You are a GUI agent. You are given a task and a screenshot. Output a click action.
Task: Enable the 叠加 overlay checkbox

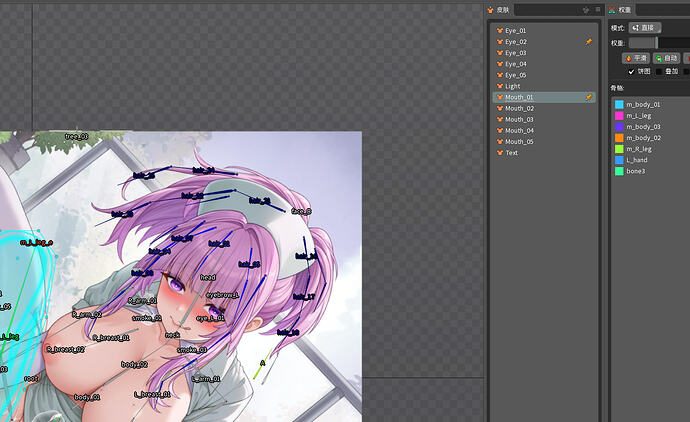coord(659,71)
